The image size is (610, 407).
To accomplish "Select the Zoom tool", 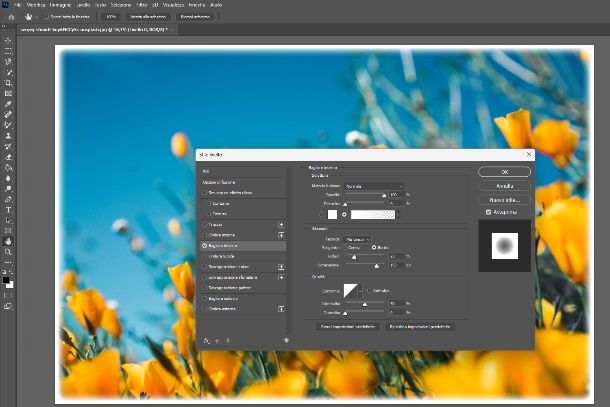I will tap(8, 252).
